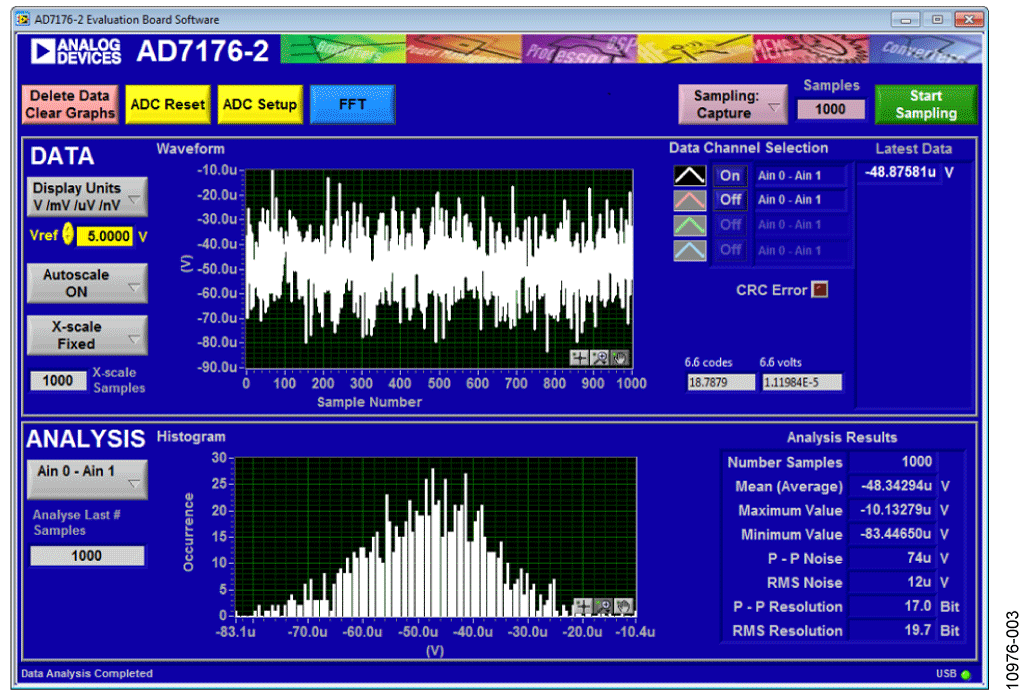Click Delete Data Clear Graphs button
The image size is (1024, 697).
coord(70,105)
